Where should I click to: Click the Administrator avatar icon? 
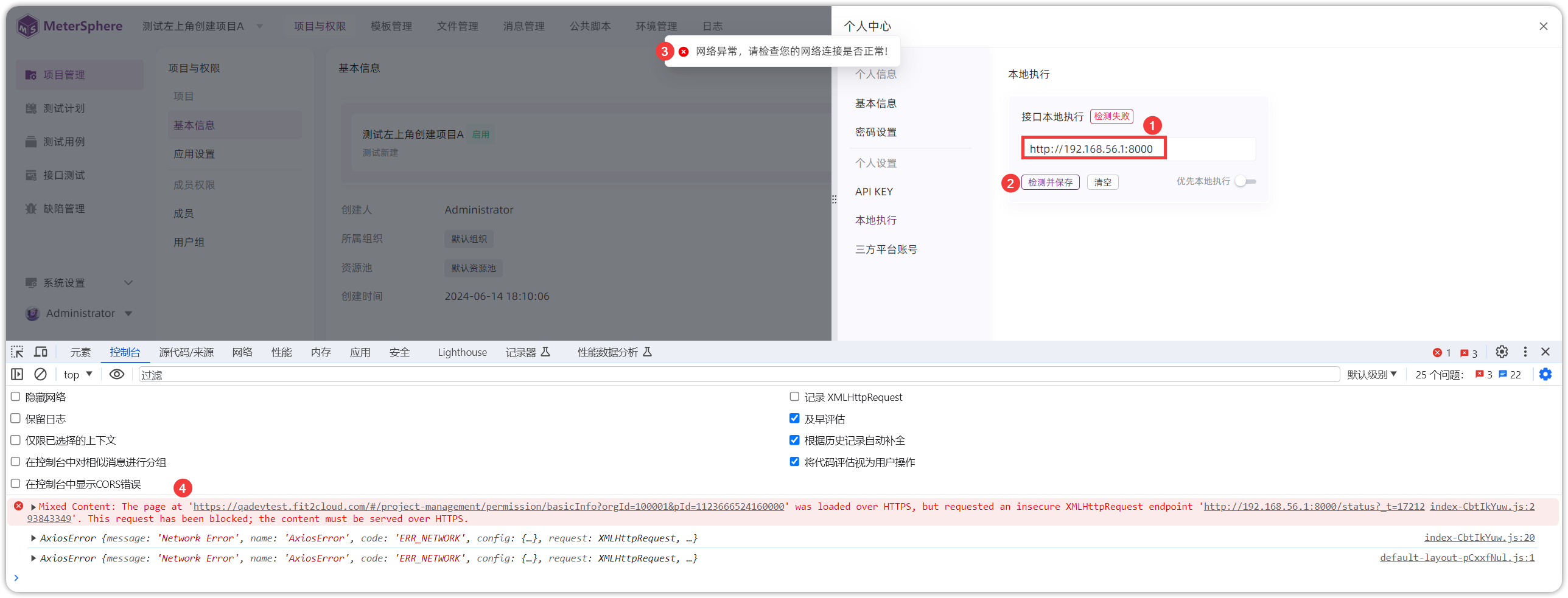tap(32, 314)
